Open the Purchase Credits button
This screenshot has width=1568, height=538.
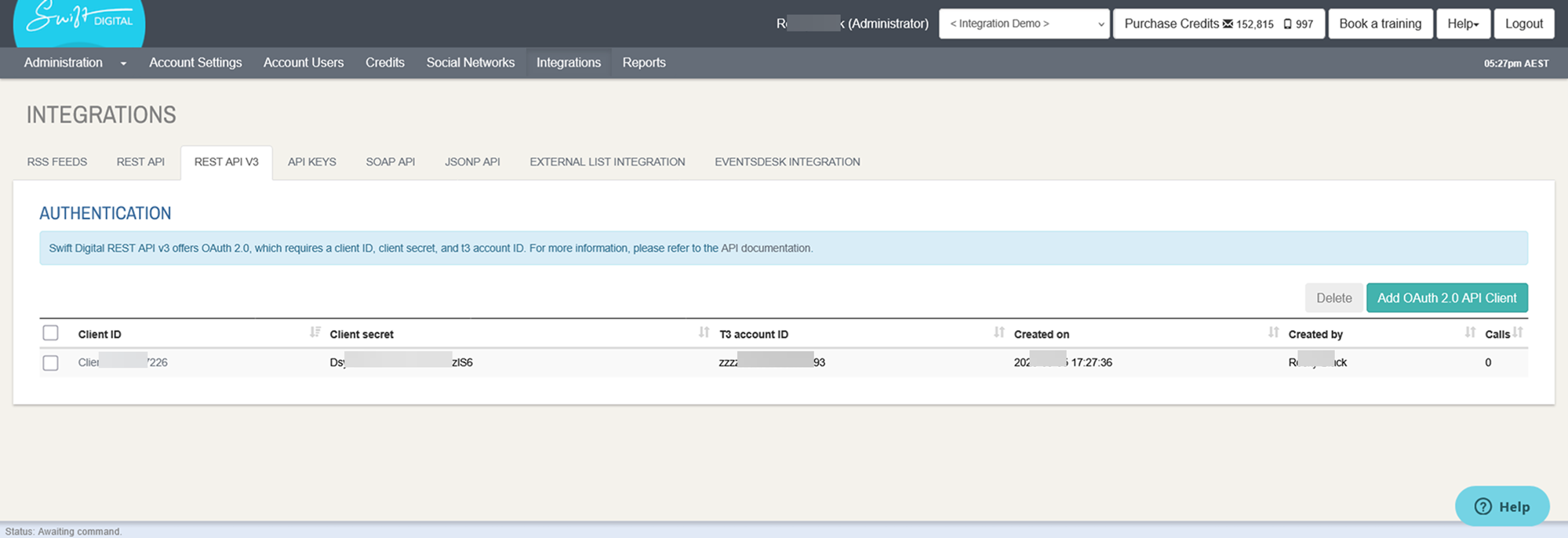[1218, 24]
